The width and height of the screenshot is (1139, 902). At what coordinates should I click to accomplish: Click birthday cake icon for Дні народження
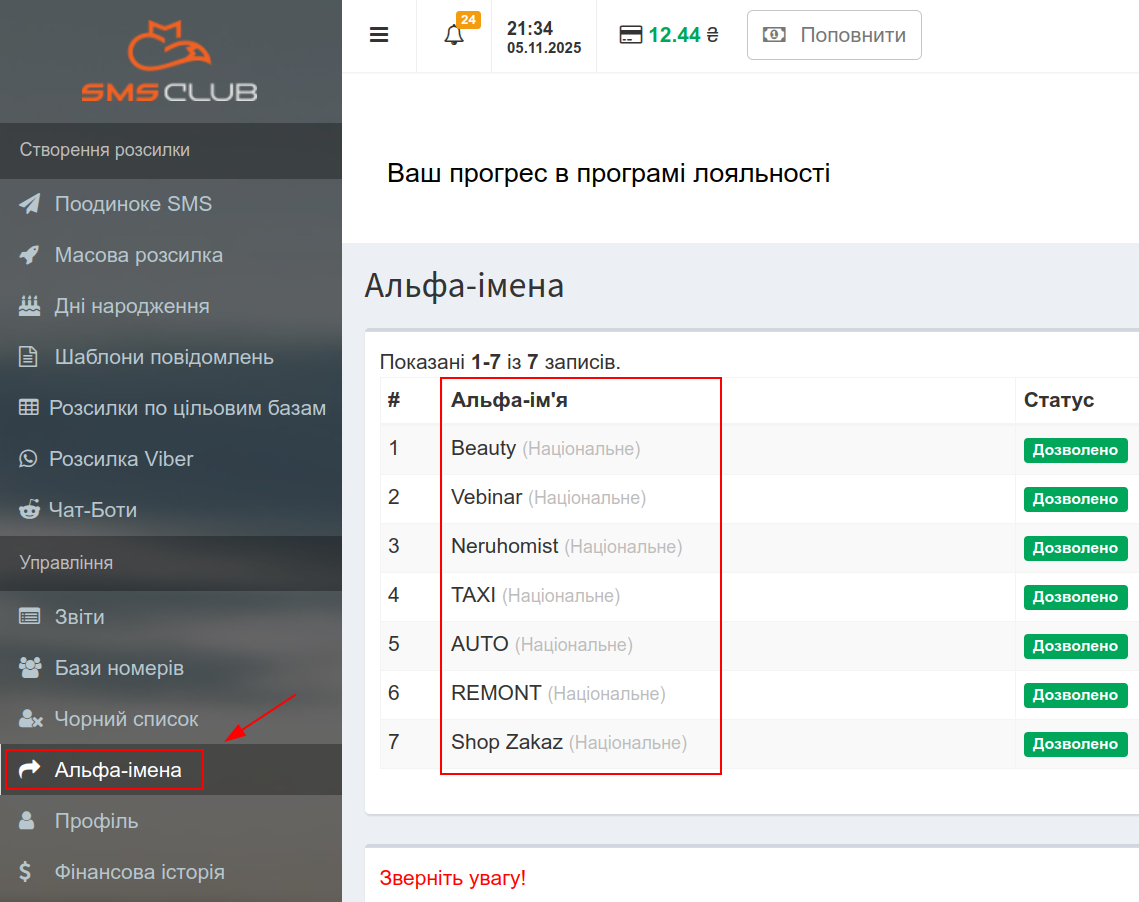(30, 306)
